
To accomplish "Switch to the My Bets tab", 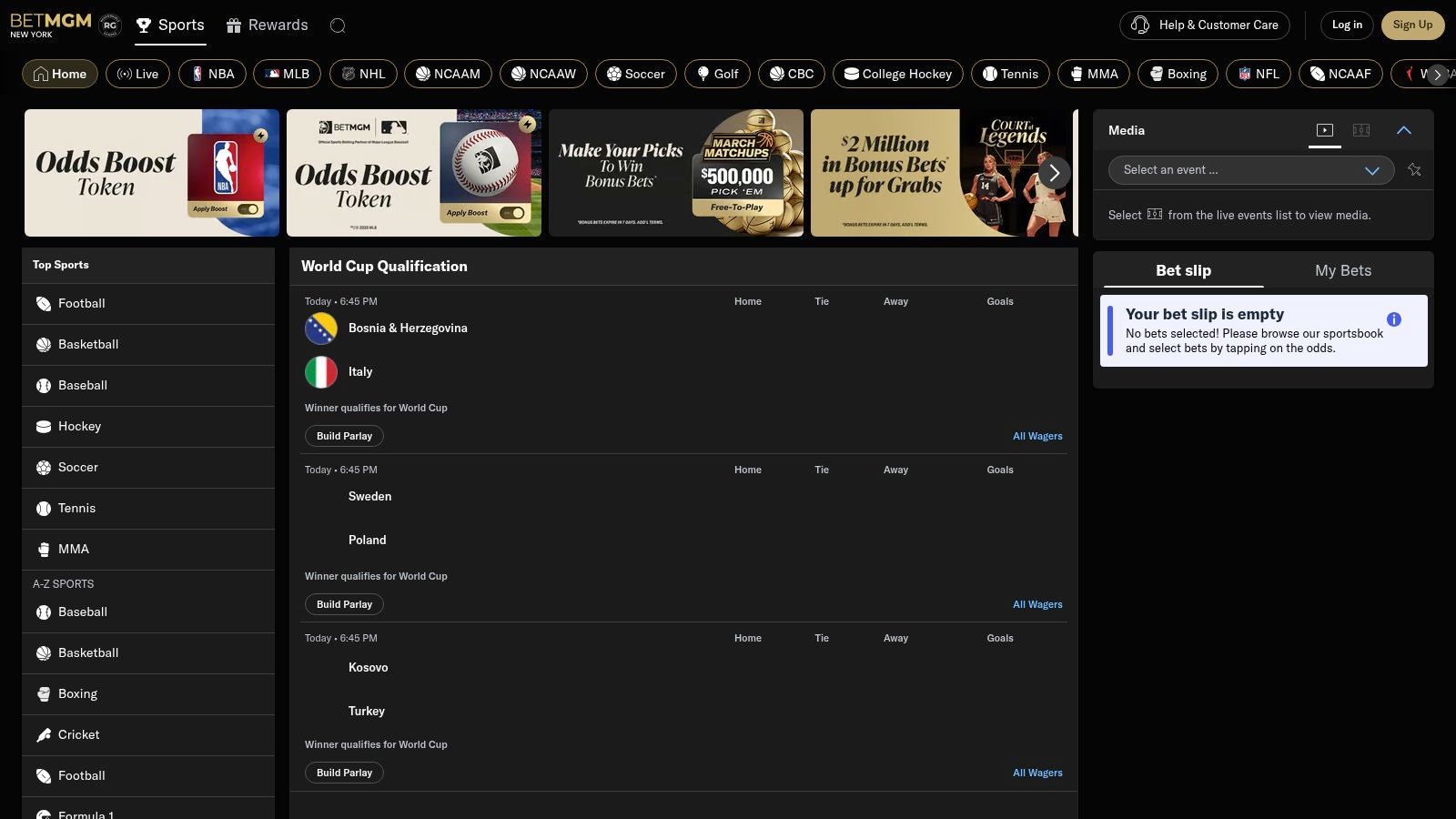I will tap(1343, 270).
